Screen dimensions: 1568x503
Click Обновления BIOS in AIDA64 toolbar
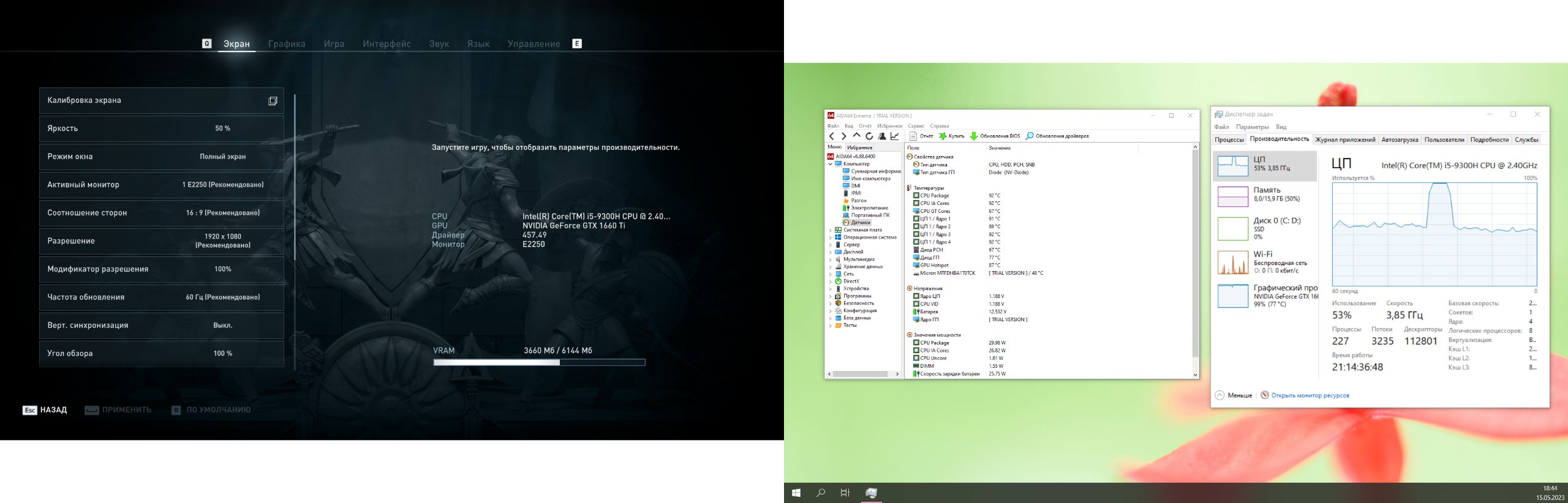pos(995,136)
